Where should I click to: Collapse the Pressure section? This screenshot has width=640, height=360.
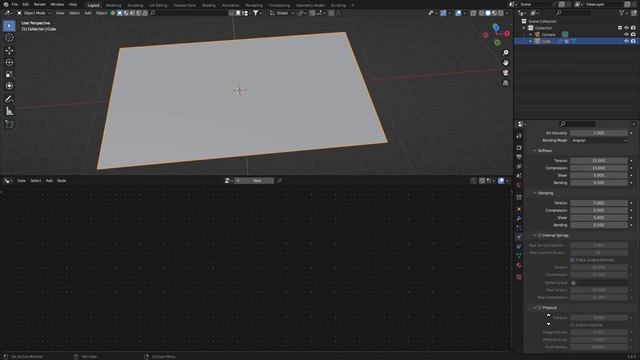tap(534, 308)
